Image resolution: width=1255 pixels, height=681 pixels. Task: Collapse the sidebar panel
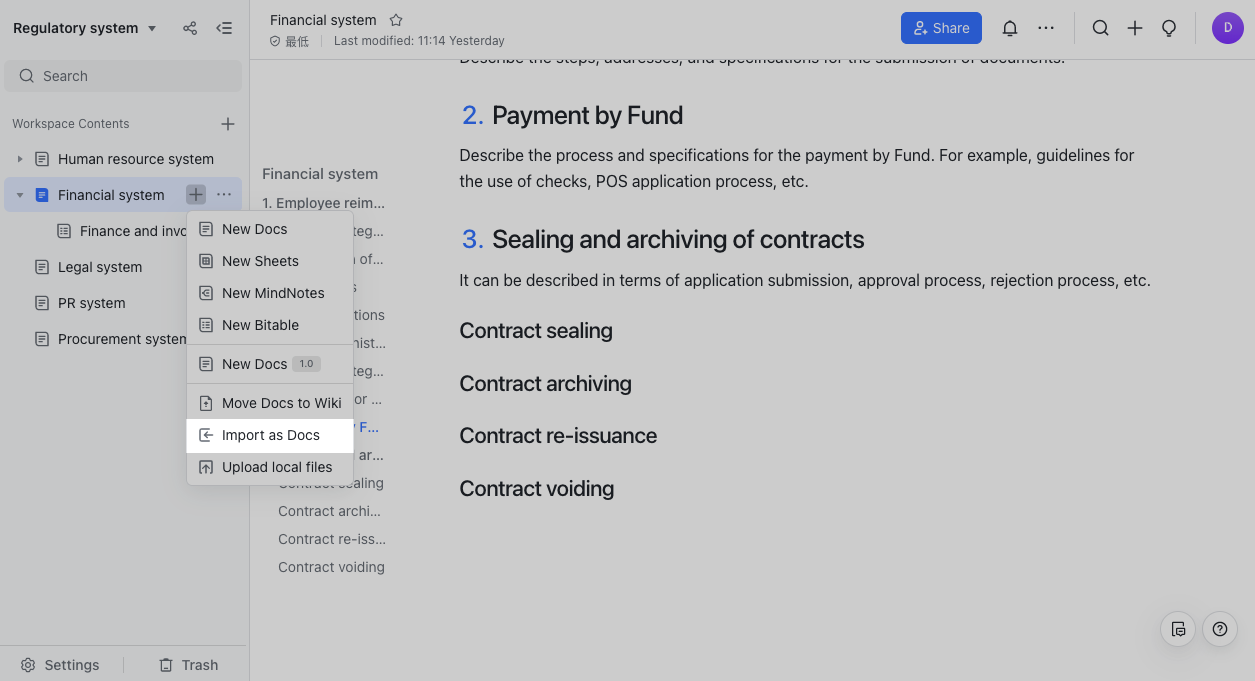[224, 28]
